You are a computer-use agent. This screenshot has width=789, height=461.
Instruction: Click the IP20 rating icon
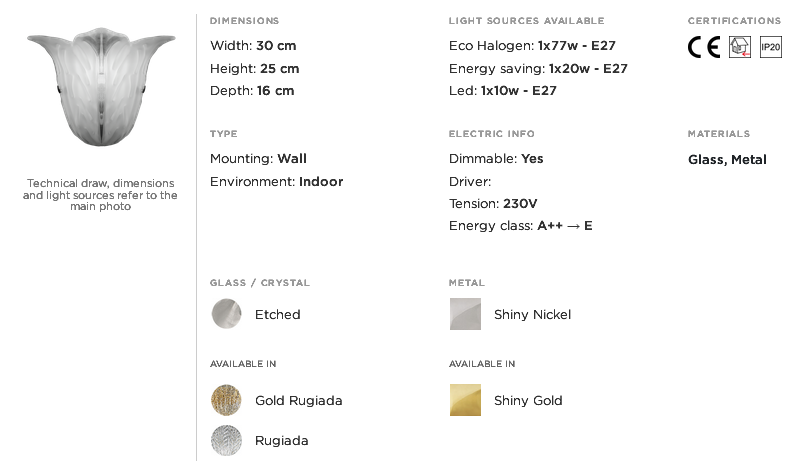pos(770,47)
